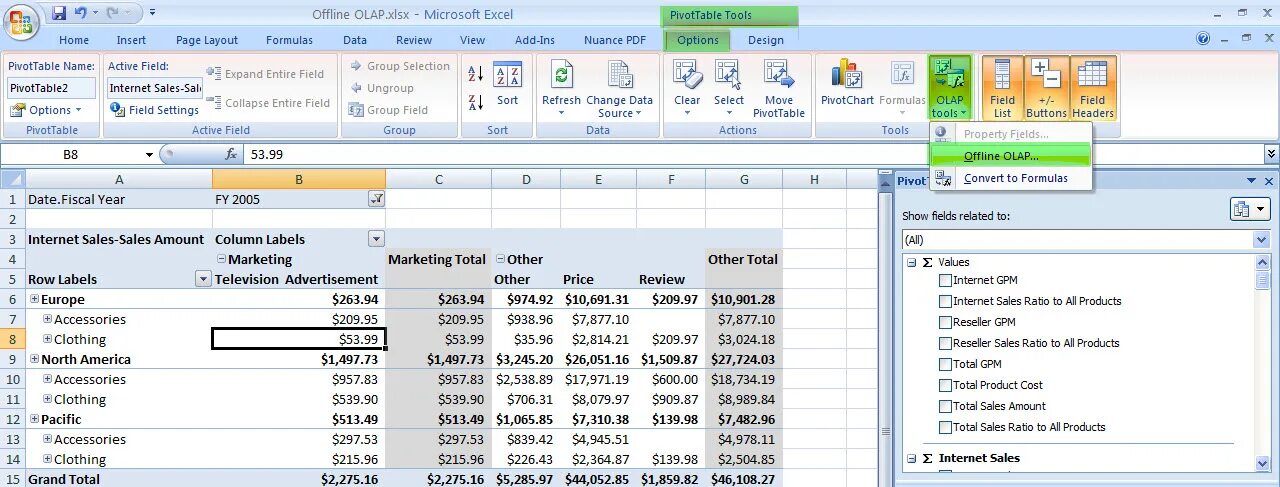Check Internet Sales Ratio to All Products
The image size is (1280, 487).
(x=945, y=301)
